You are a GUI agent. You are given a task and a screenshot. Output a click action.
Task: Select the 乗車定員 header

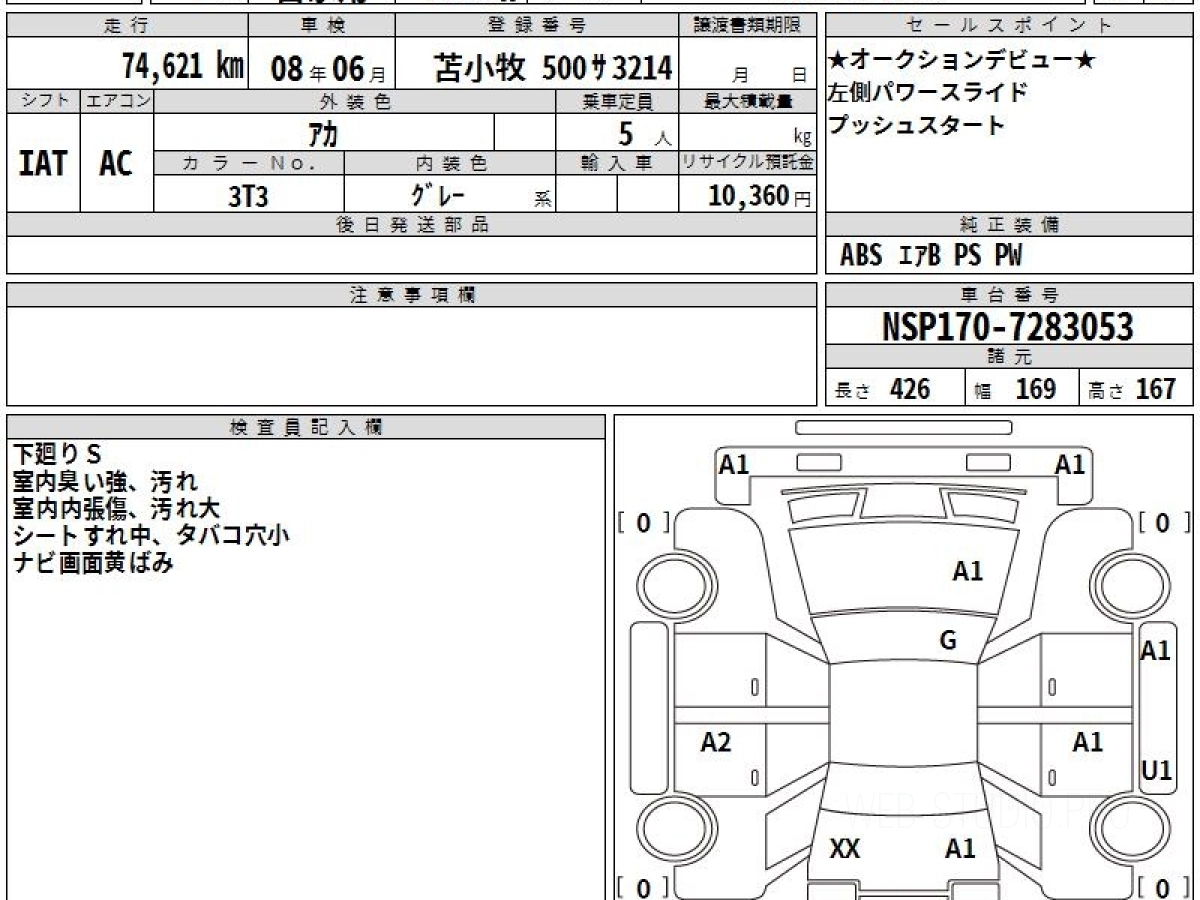tap(617, 101)
